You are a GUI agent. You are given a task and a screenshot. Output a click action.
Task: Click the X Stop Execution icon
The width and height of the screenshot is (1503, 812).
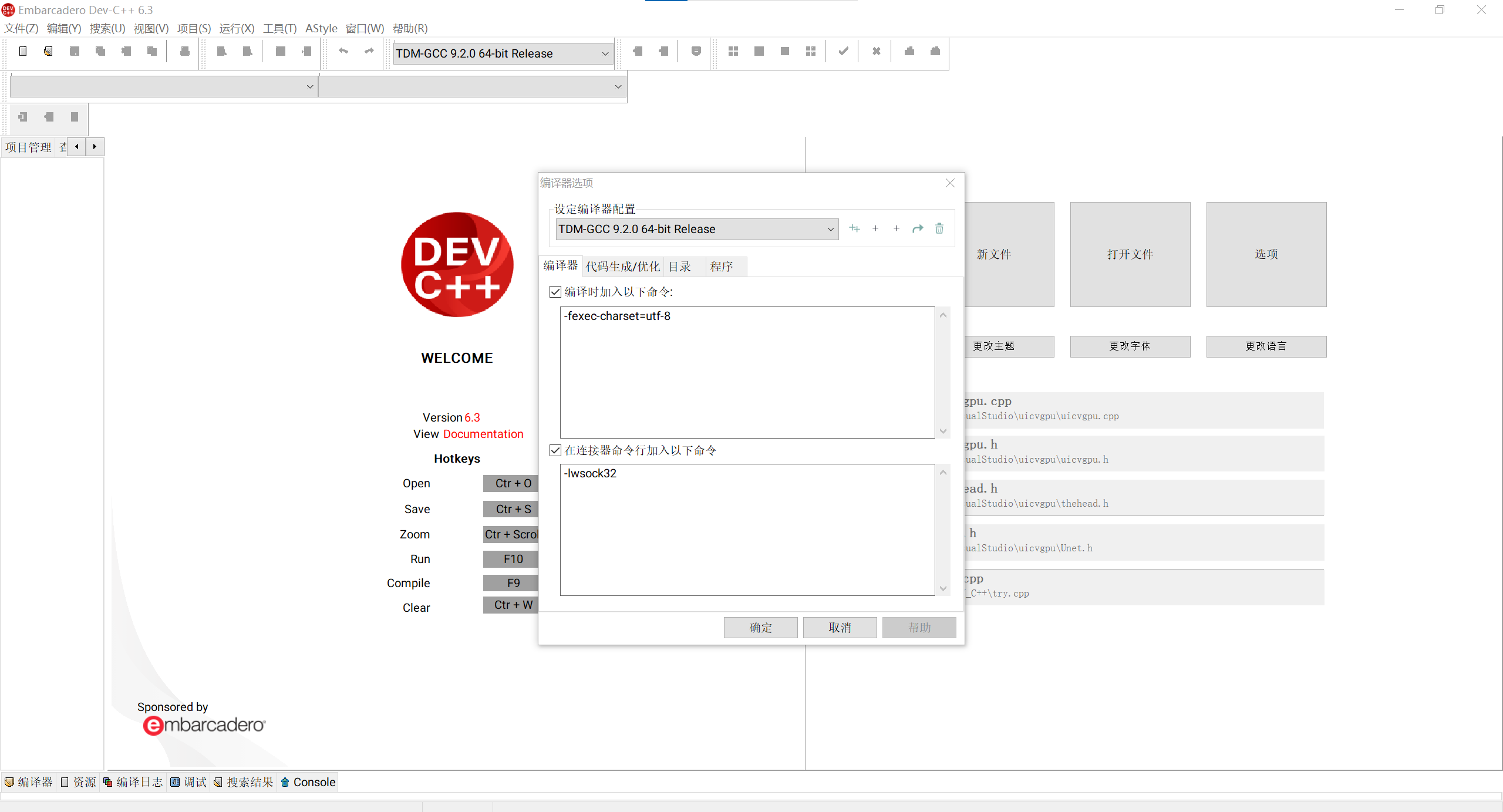pos(877,51)
